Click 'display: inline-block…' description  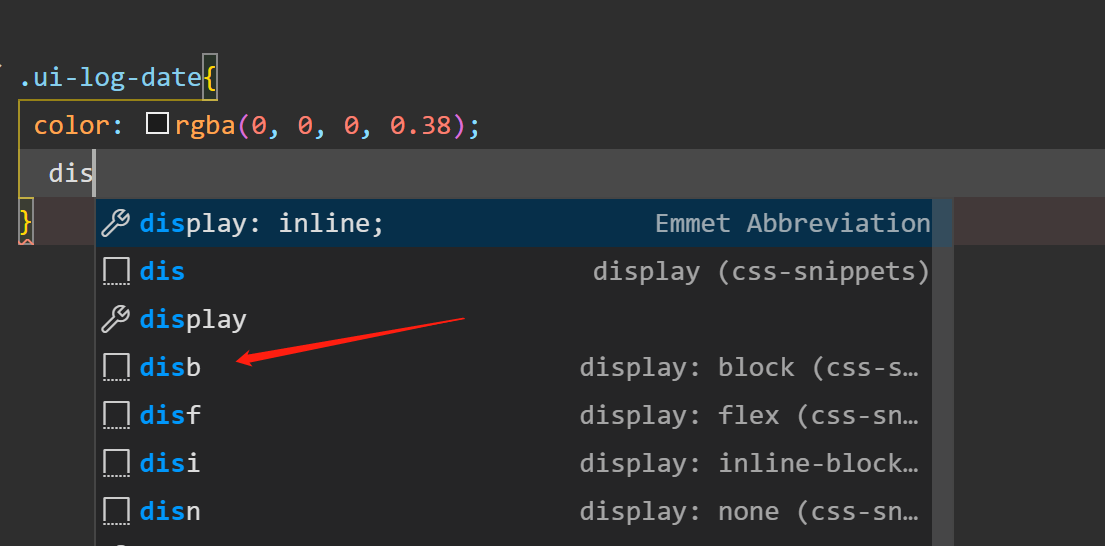coord(750,463)
